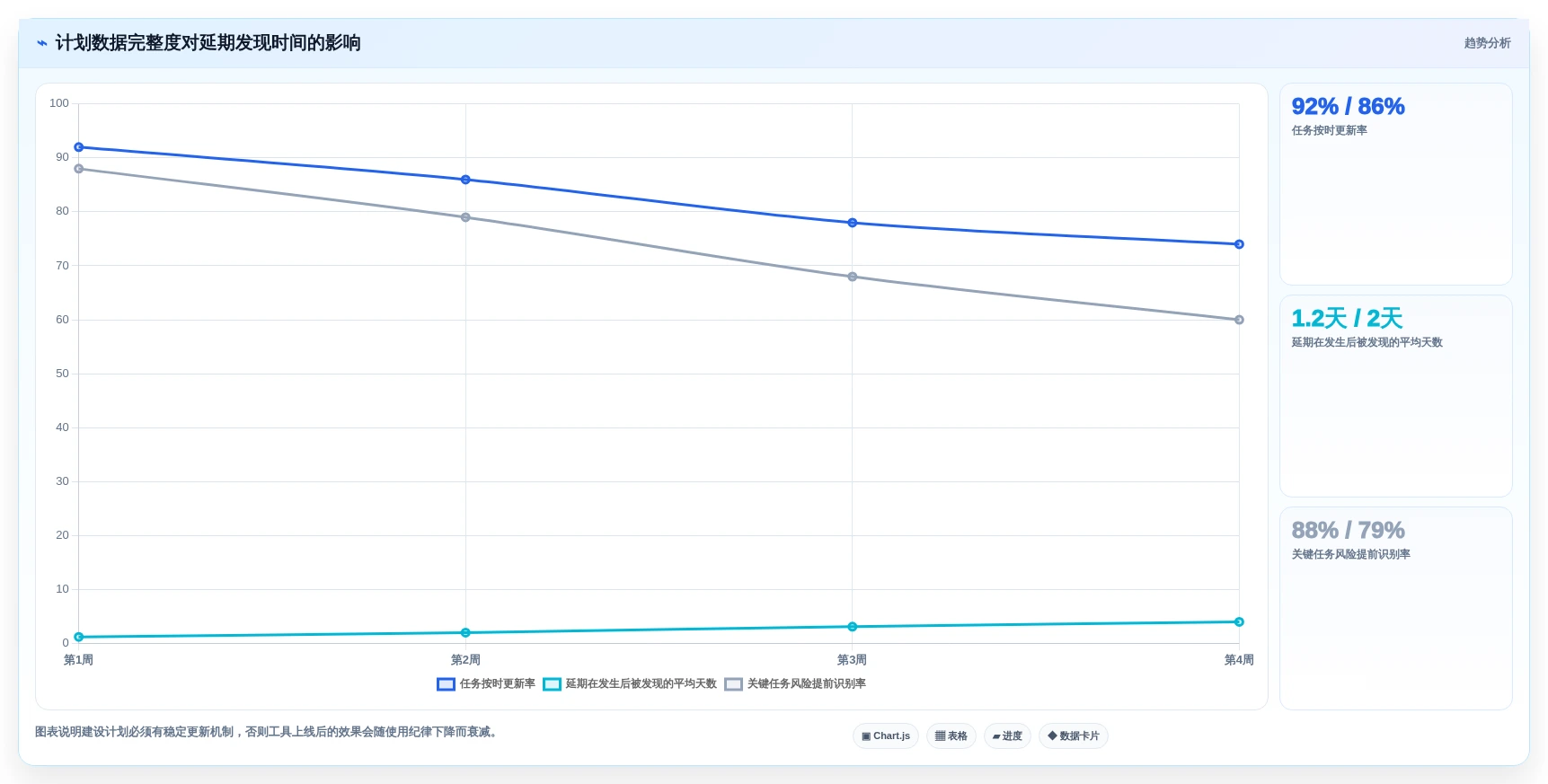Click the cyan data point at 第3周

coord(853,627)
